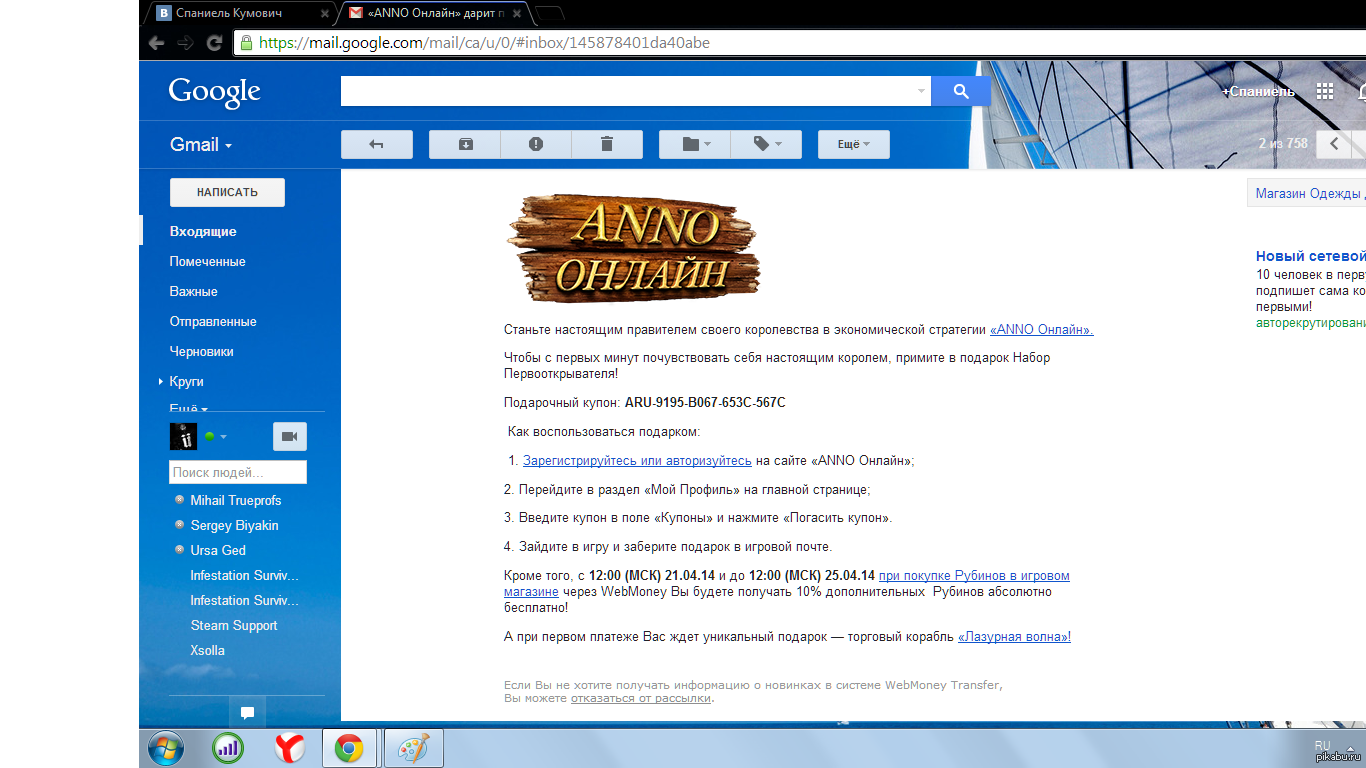Expand the Ещё more-actions dropdown
This screenshot has height=768, width=1366.
click(x=853, y=144)
